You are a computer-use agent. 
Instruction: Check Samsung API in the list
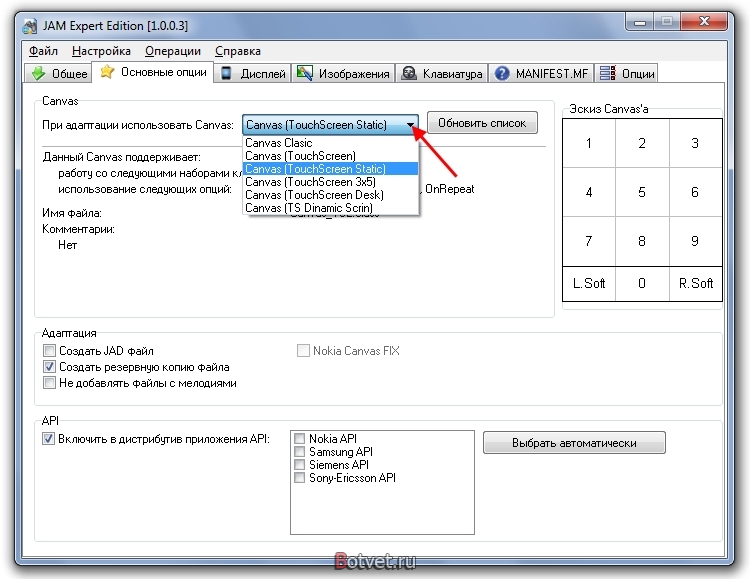(x=299, y=451)
